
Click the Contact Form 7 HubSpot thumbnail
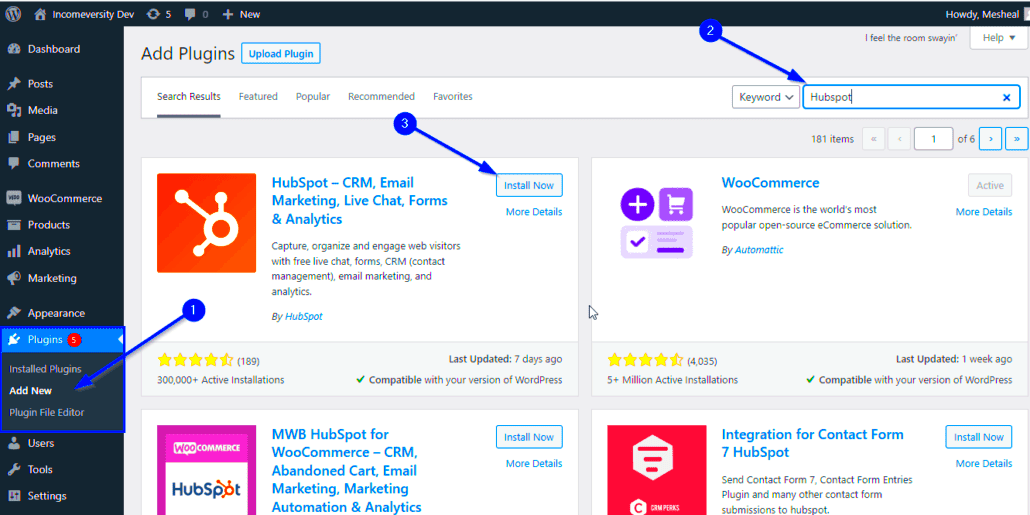coord(657,470)
